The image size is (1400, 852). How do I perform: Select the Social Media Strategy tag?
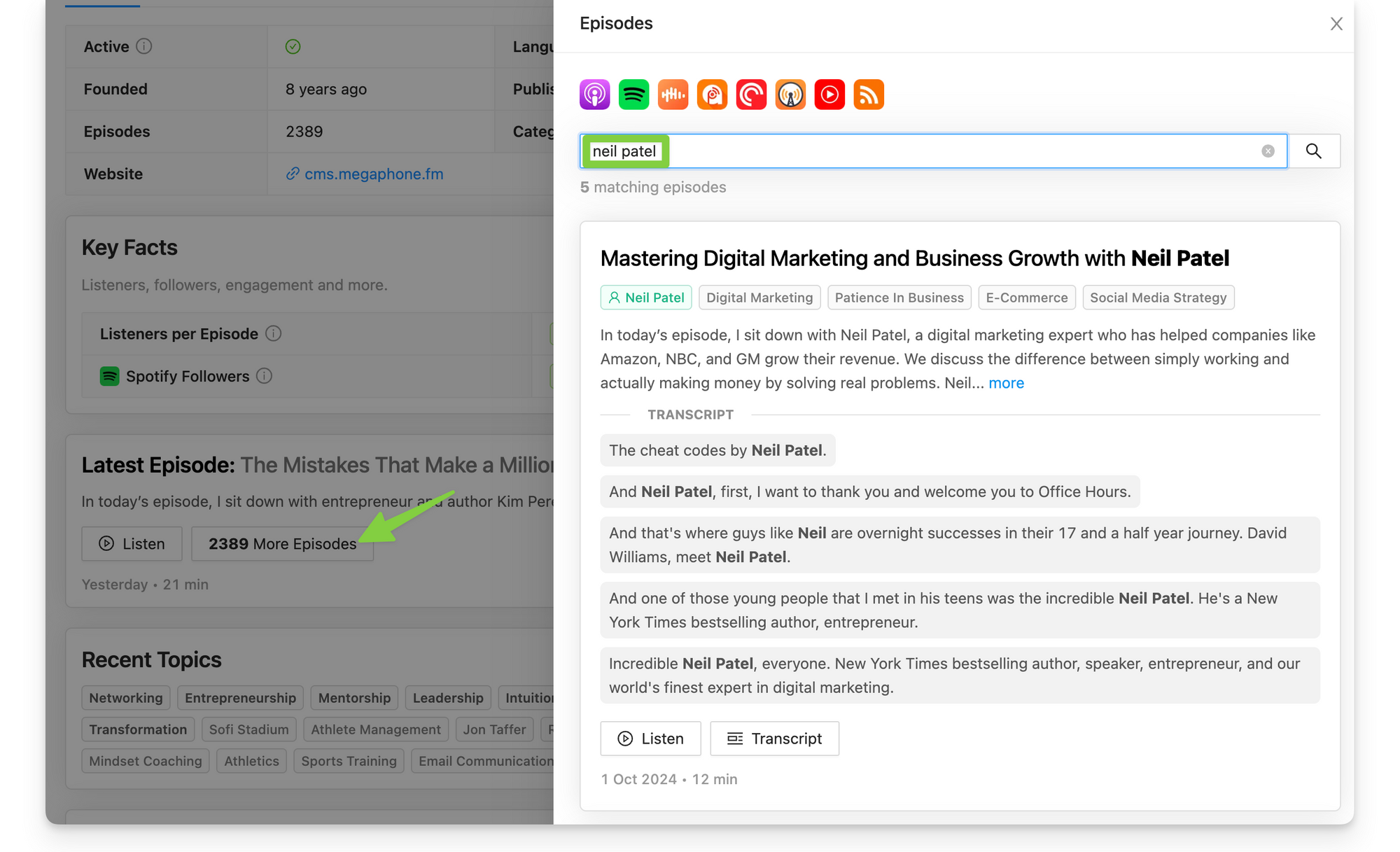tap(1158, 298)
